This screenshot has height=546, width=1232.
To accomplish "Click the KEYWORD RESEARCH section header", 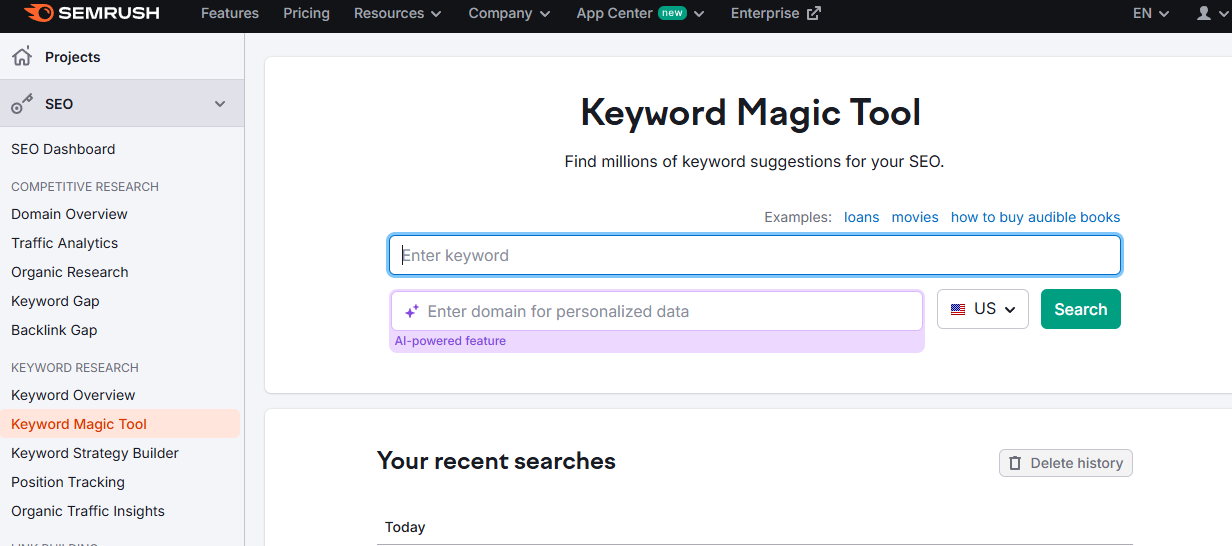I will [75, 368].
